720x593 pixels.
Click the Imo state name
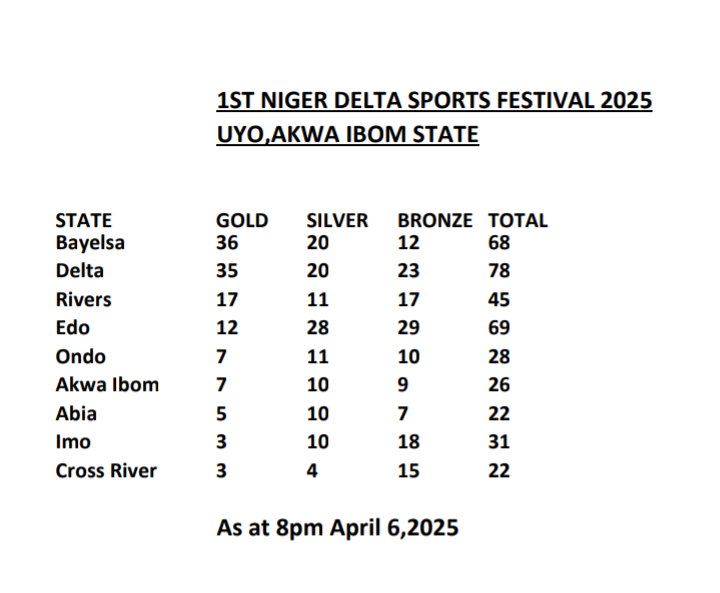(73, 442)
